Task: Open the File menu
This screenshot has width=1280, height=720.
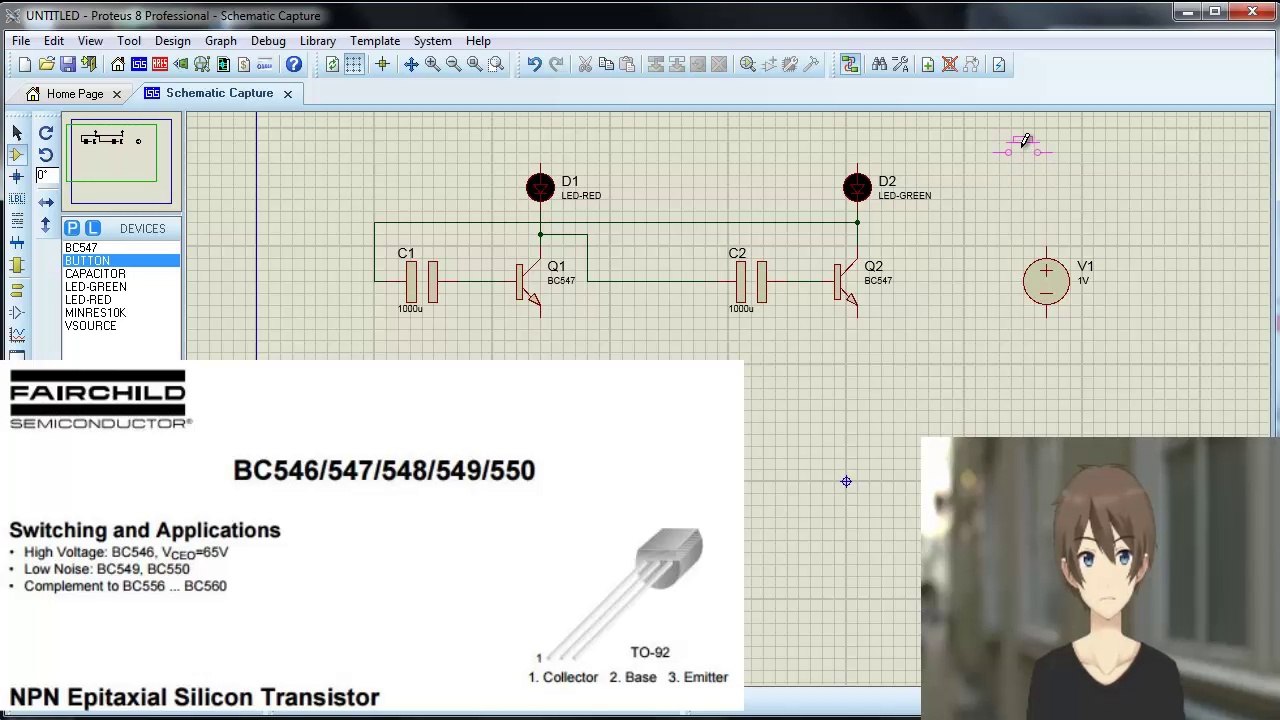Action: pyautogui.click(x=21, y=41)
